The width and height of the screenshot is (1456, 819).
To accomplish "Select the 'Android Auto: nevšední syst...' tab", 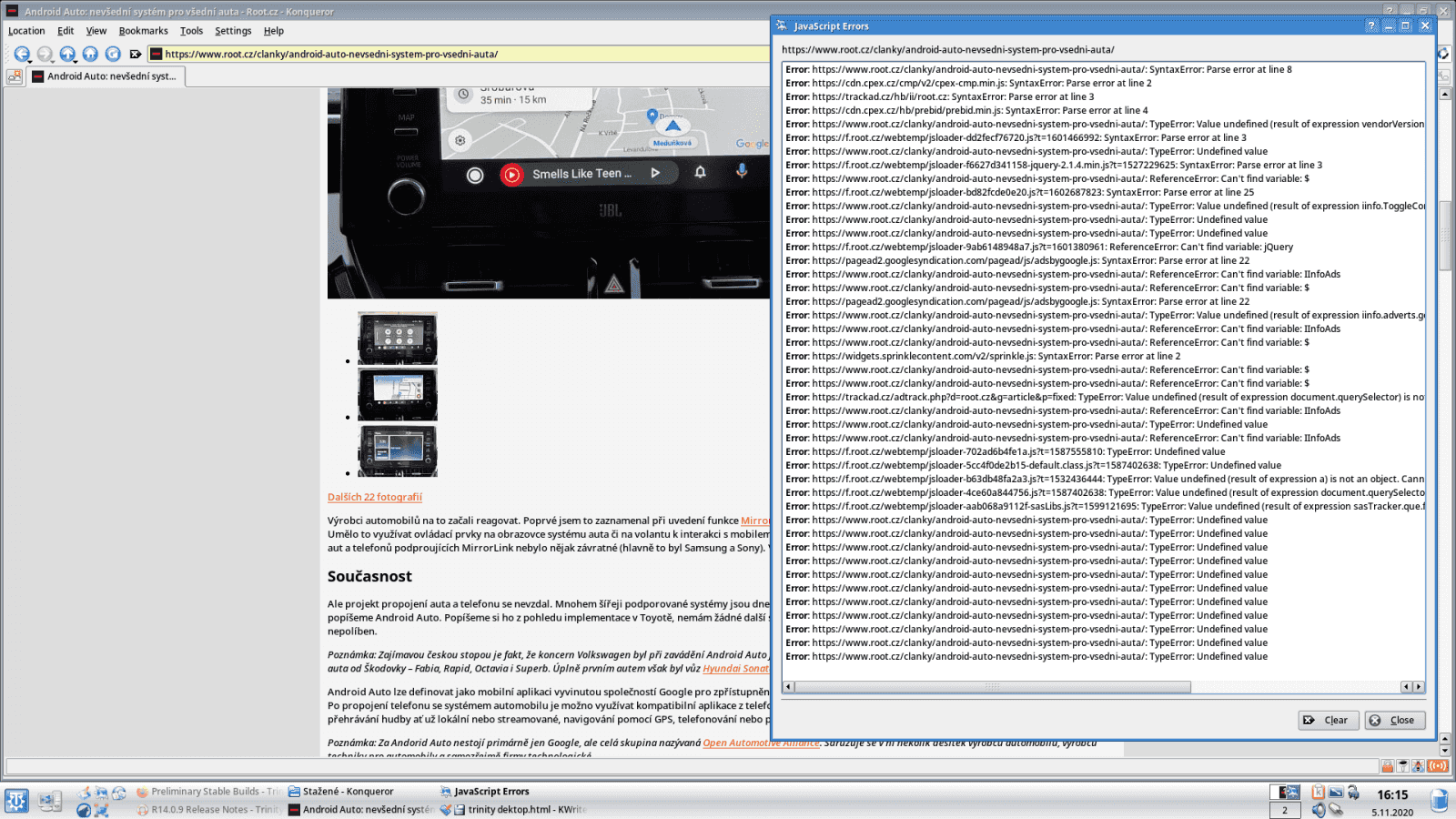I will (x=106, y=76).
